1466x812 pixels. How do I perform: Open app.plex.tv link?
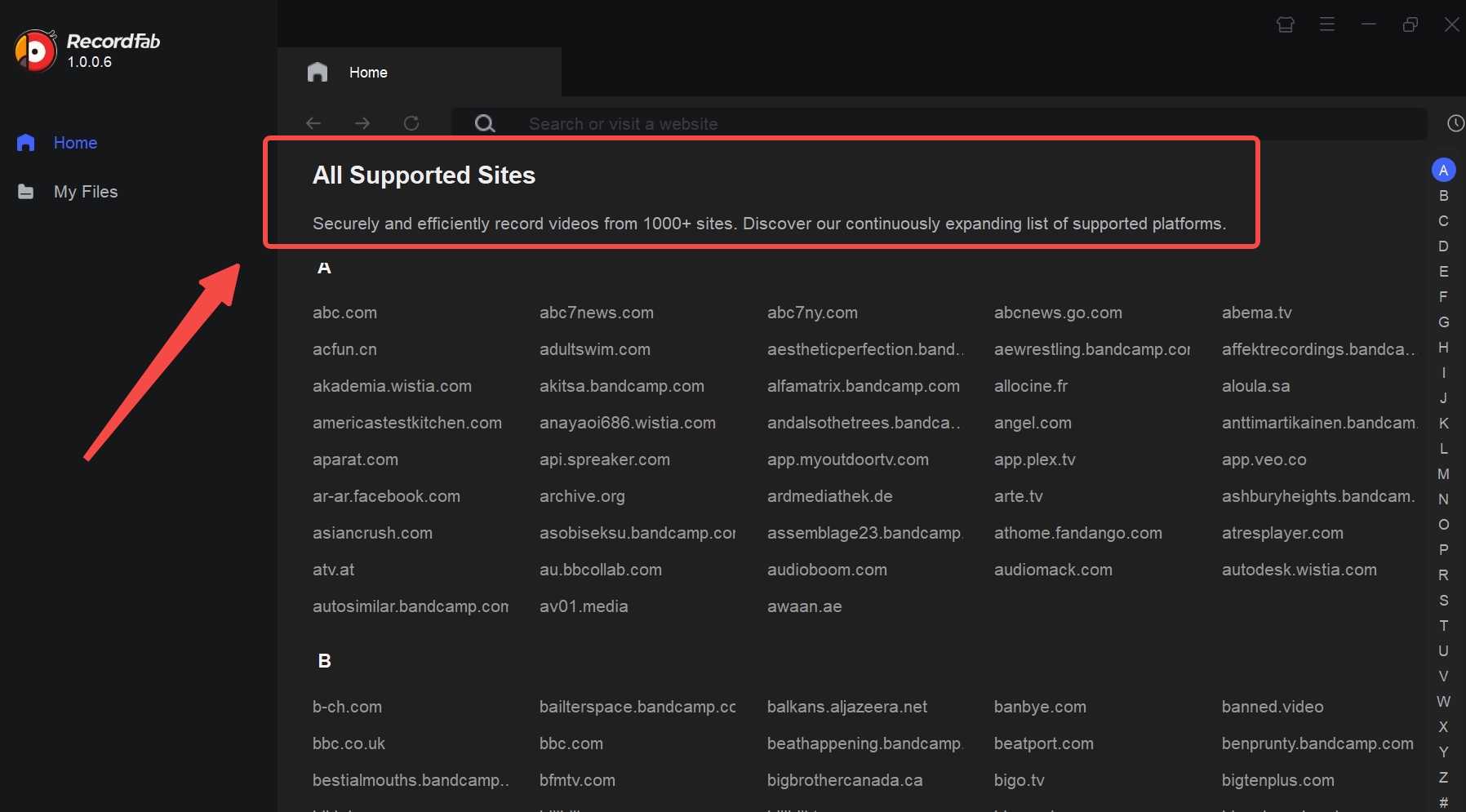point(1035,459)
